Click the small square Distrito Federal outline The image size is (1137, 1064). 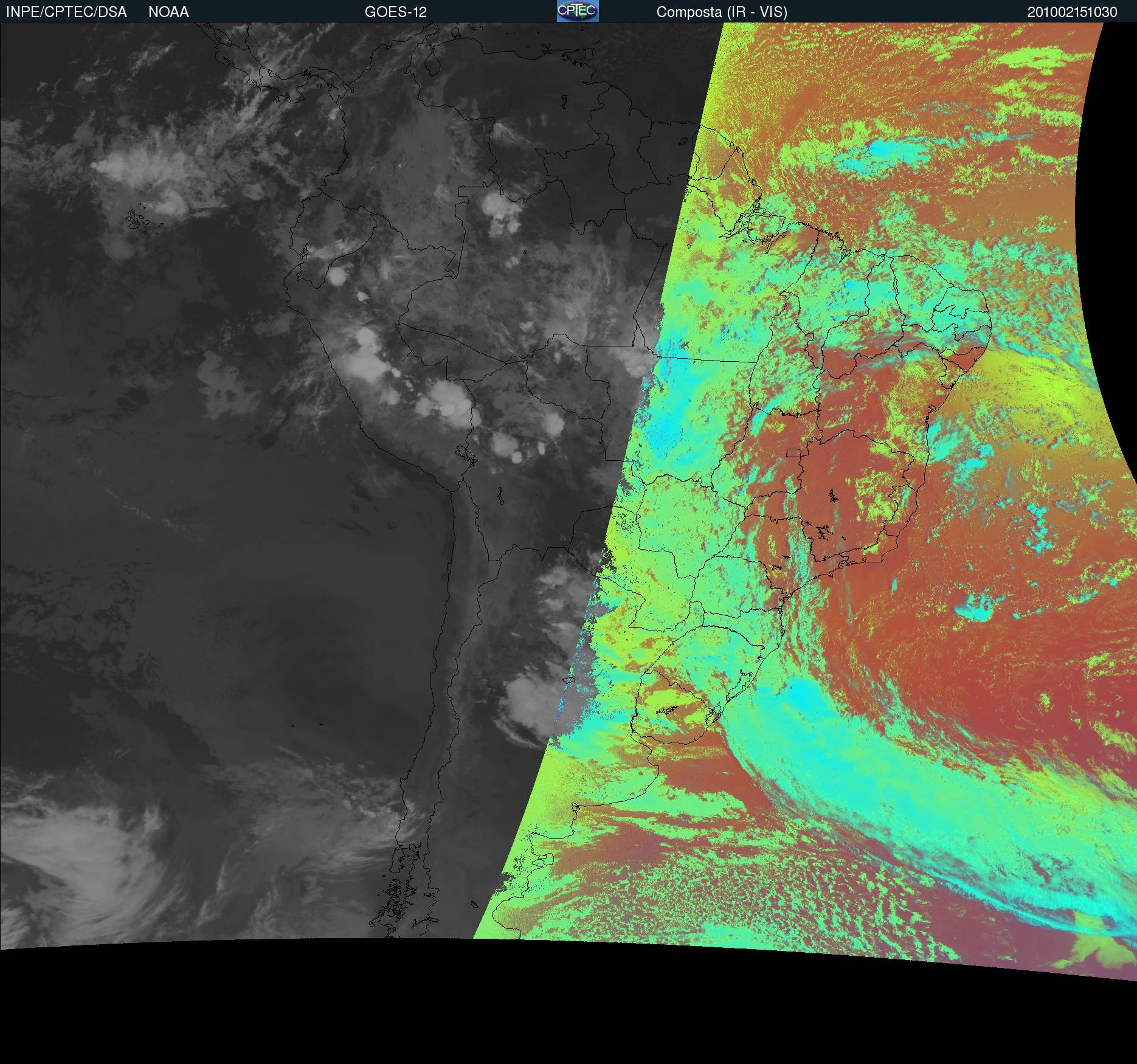(793, 452)
